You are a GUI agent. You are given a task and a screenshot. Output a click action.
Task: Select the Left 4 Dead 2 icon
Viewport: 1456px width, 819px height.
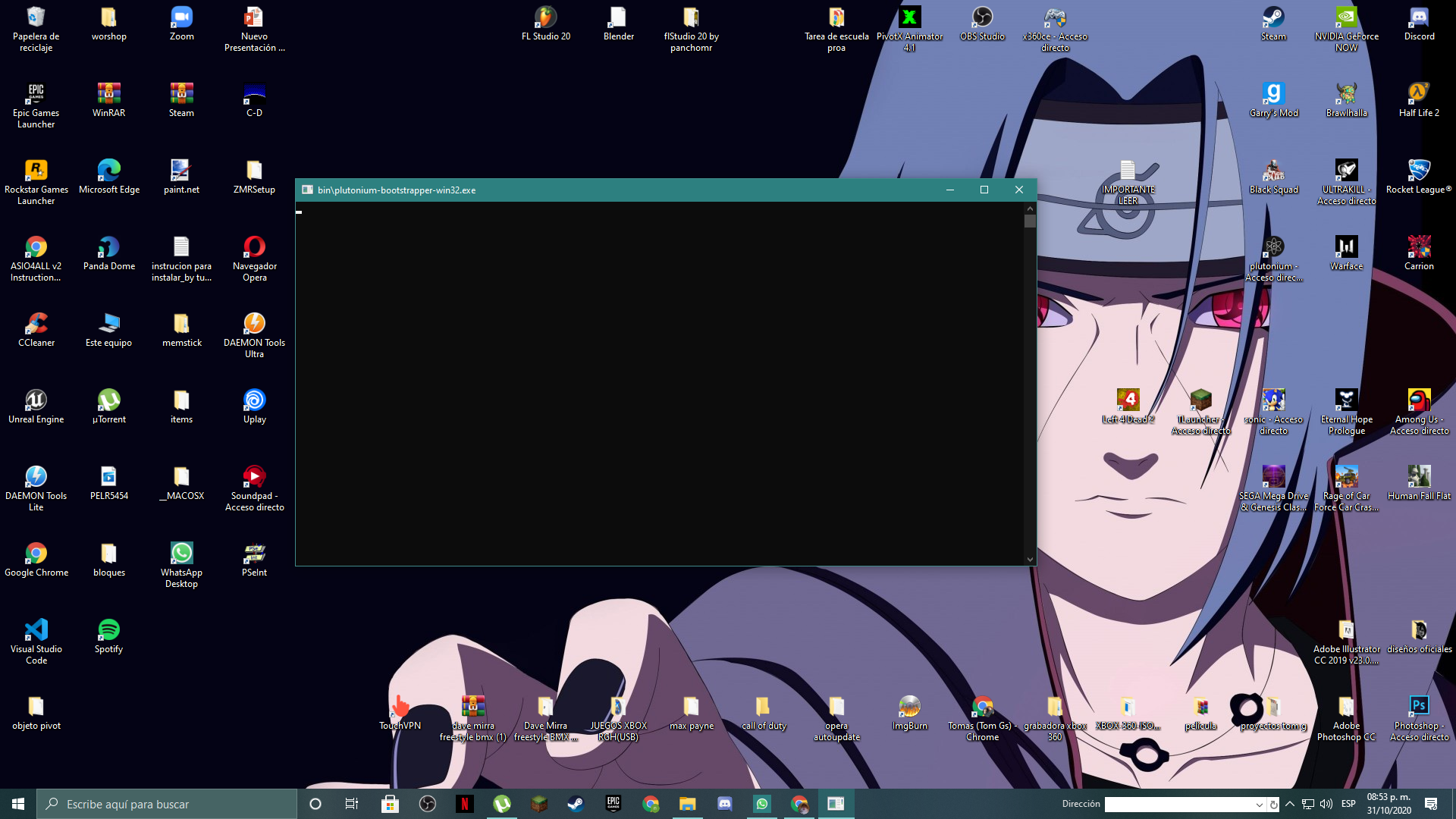(1128, 406)
